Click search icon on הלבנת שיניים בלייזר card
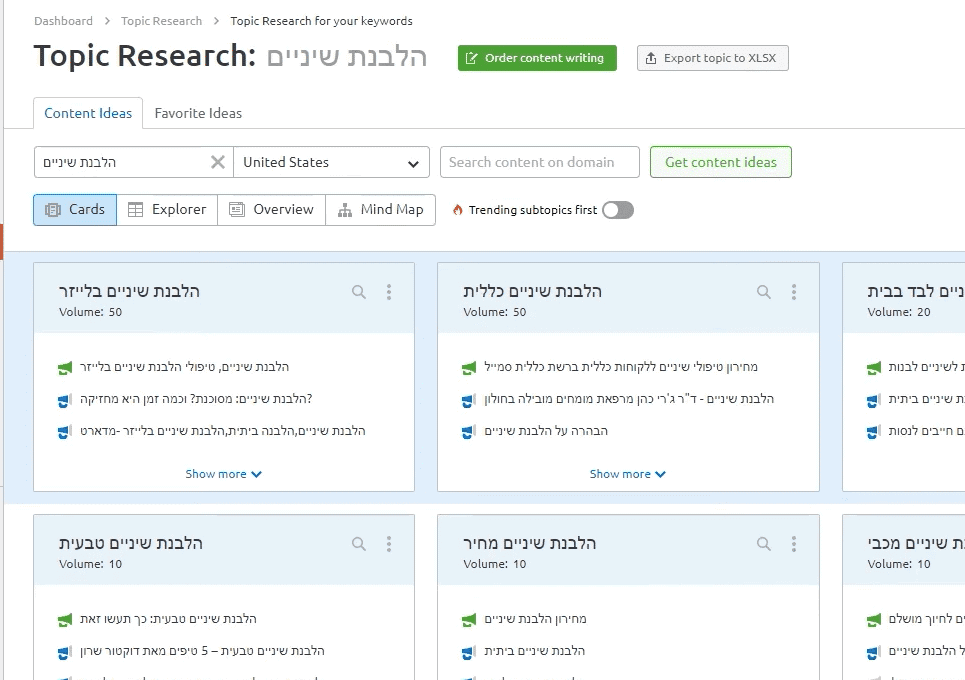The width and height of the screenshot is (965, 680). click(x=359, y=292)
